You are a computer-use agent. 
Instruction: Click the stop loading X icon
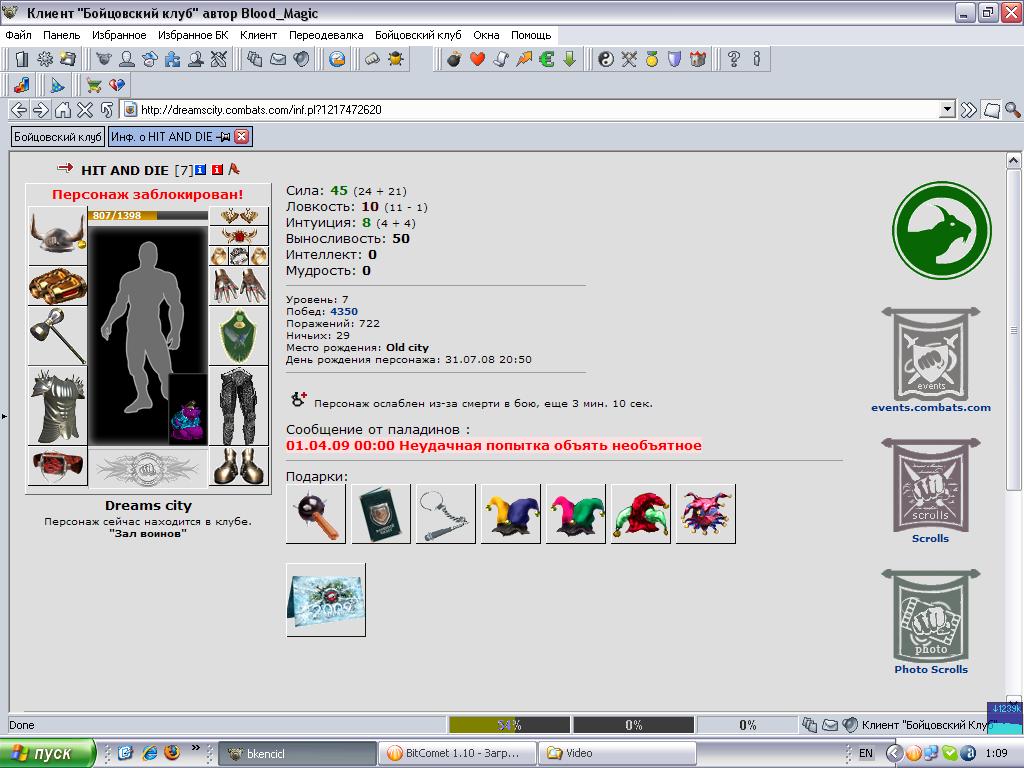pos(85,110)
